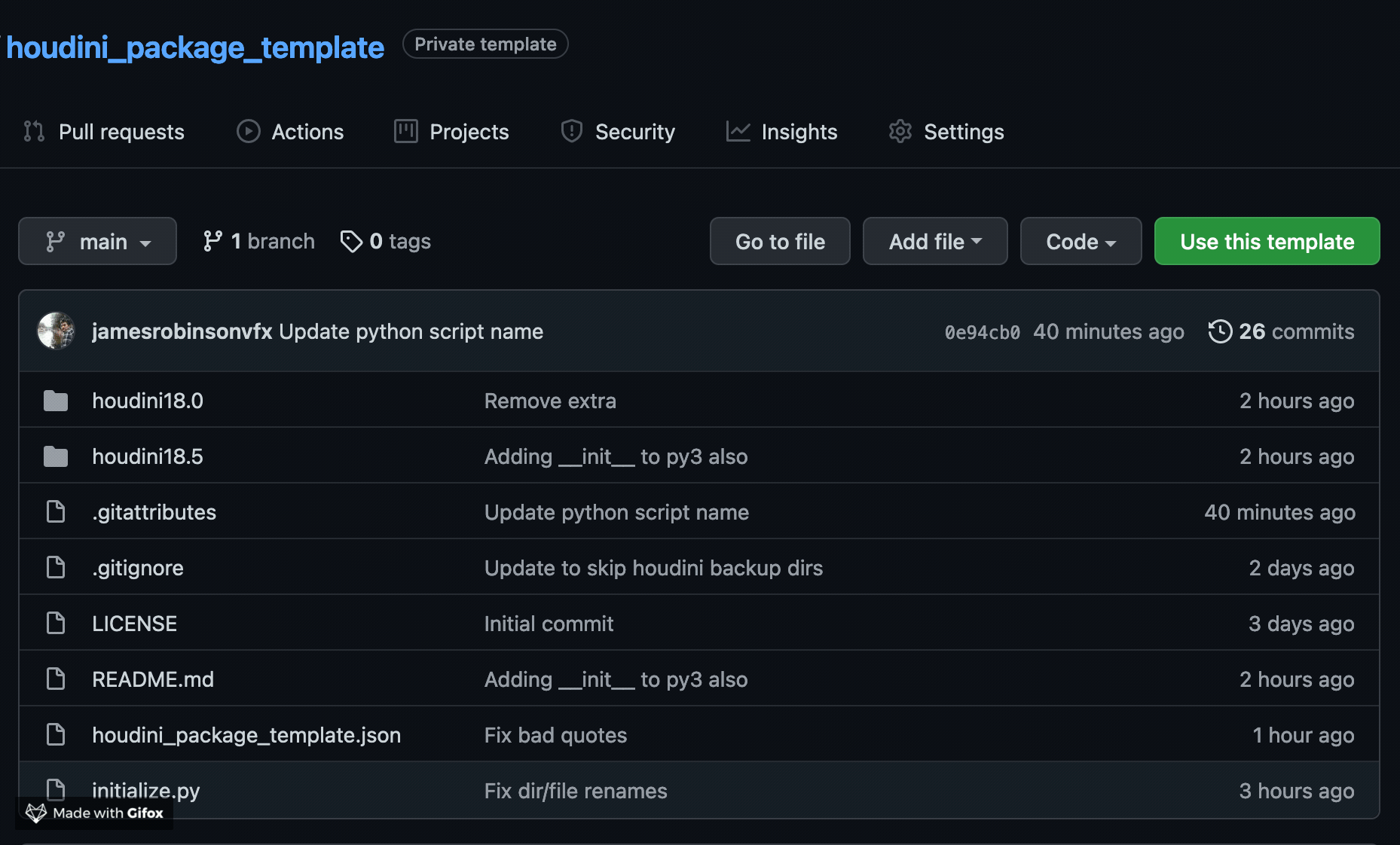Click the Insights graph icon

(x=738, y=132)
